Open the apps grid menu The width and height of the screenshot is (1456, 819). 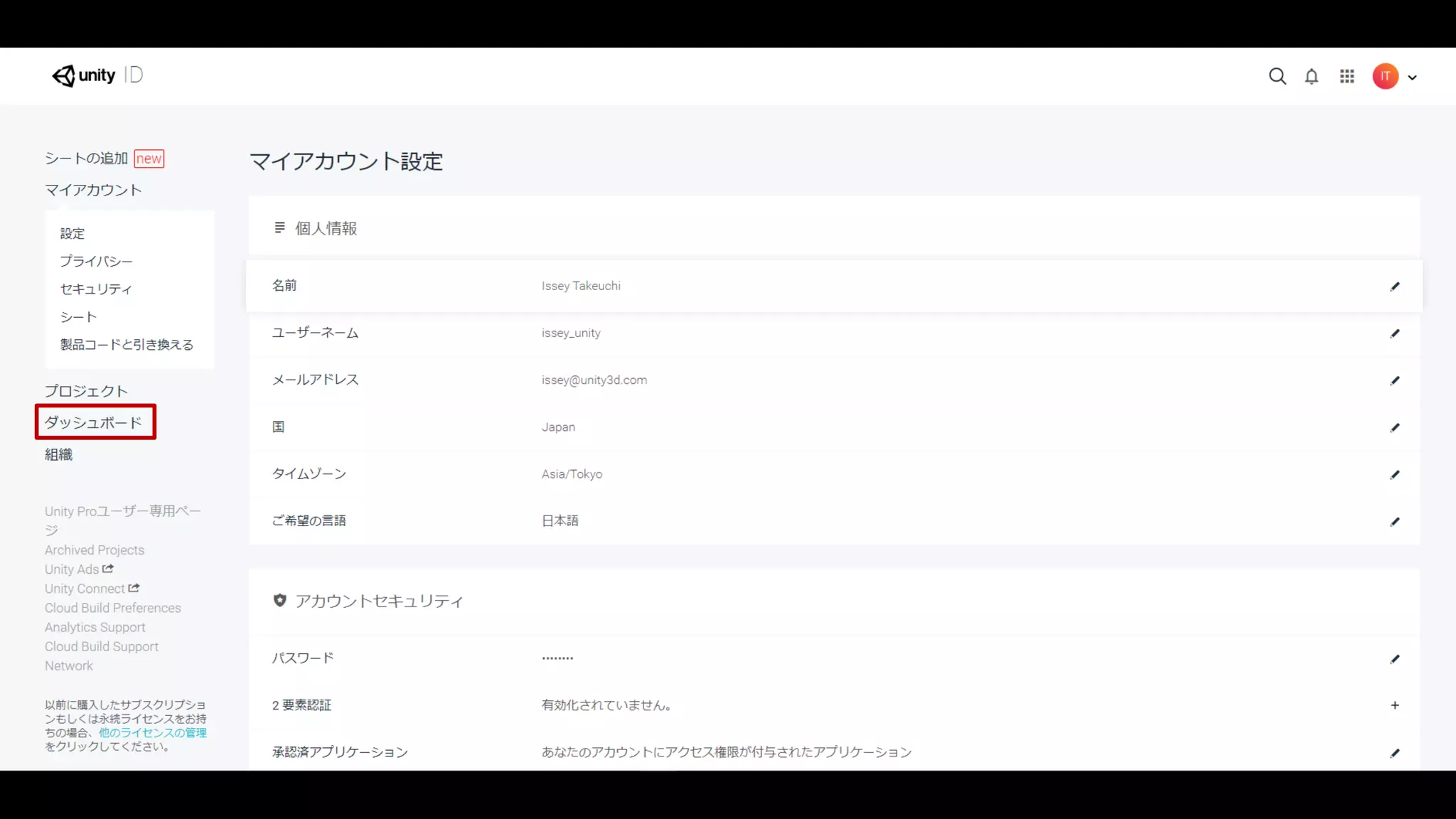1347,76
